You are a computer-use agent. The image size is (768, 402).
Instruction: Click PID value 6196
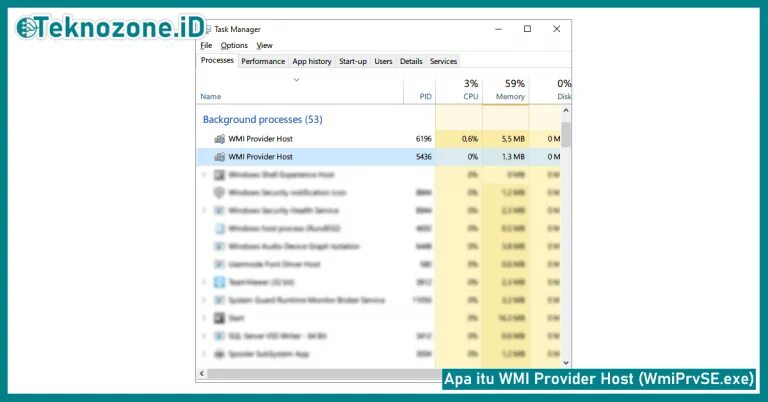(x=424, y=139)
